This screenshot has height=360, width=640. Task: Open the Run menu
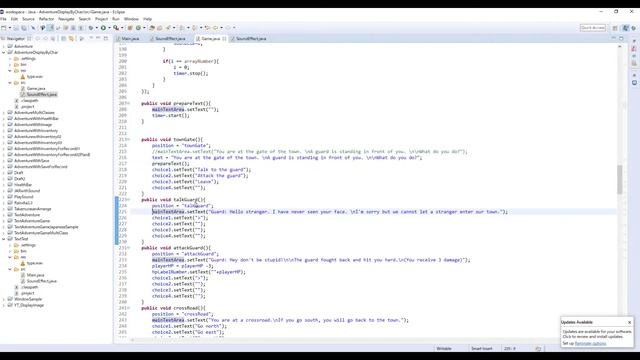pos(116,19)
